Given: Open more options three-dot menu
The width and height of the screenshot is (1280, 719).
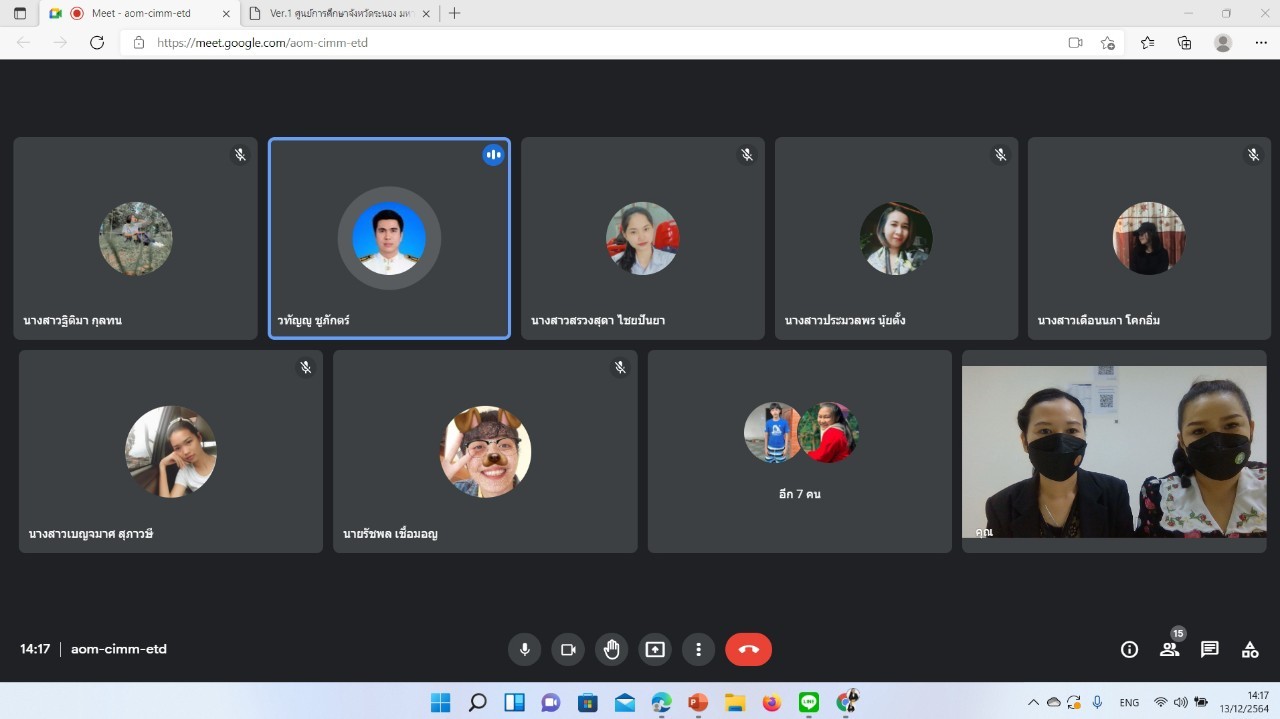Looking at the screenshot, I should click(698, 649).
